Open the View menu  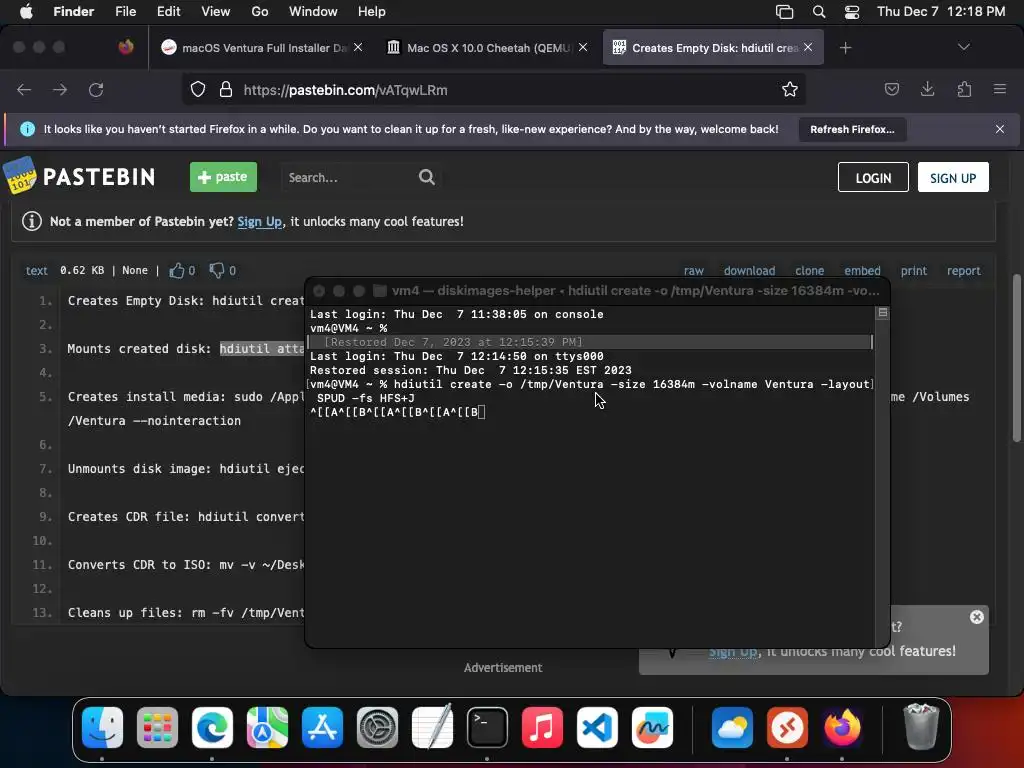(x=216, y=11)
